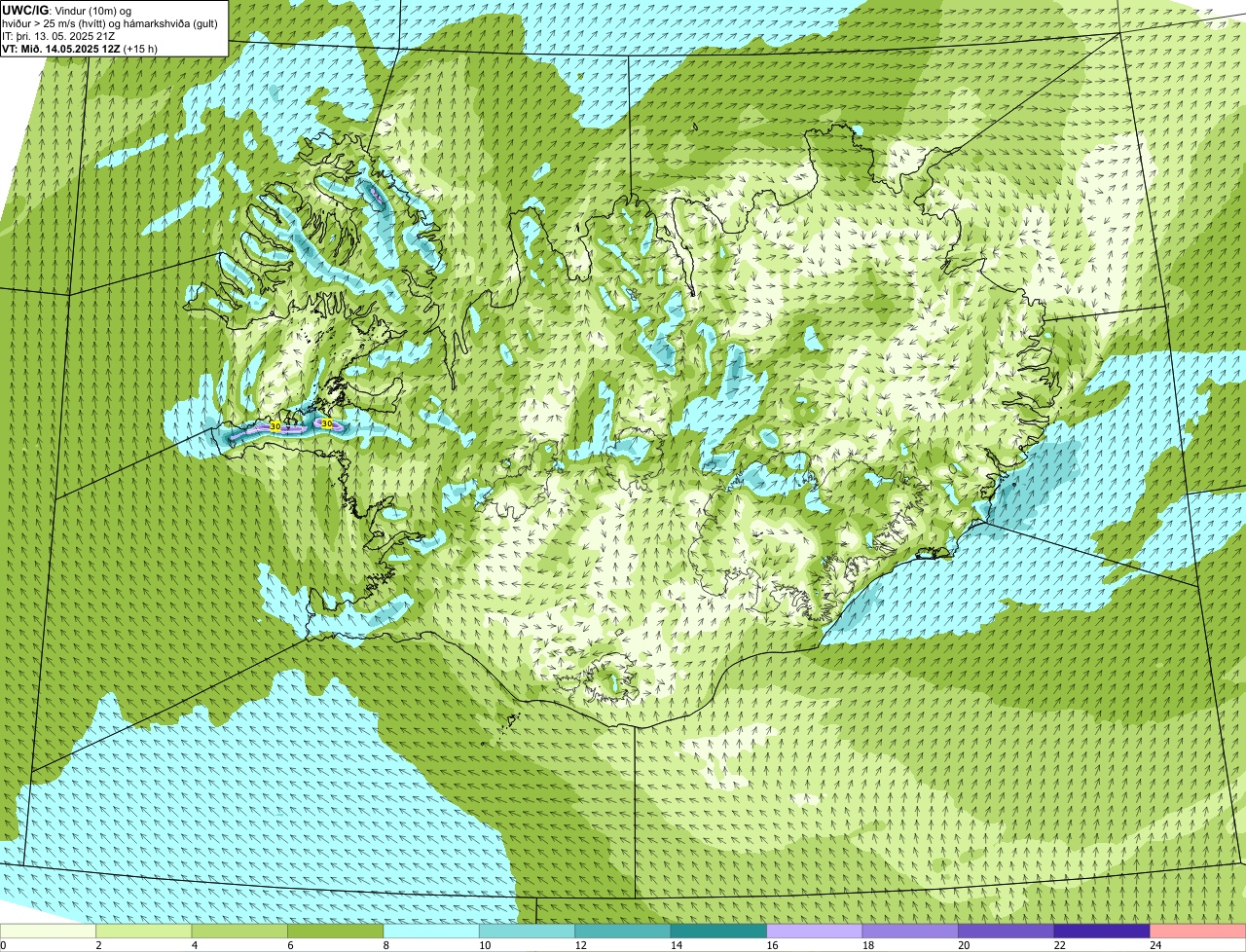Pick the 12–14 m/s teal legend swatch
The width and height of the screenshot is (1246, 952).
pyautogui.click(x=623, y=931)
